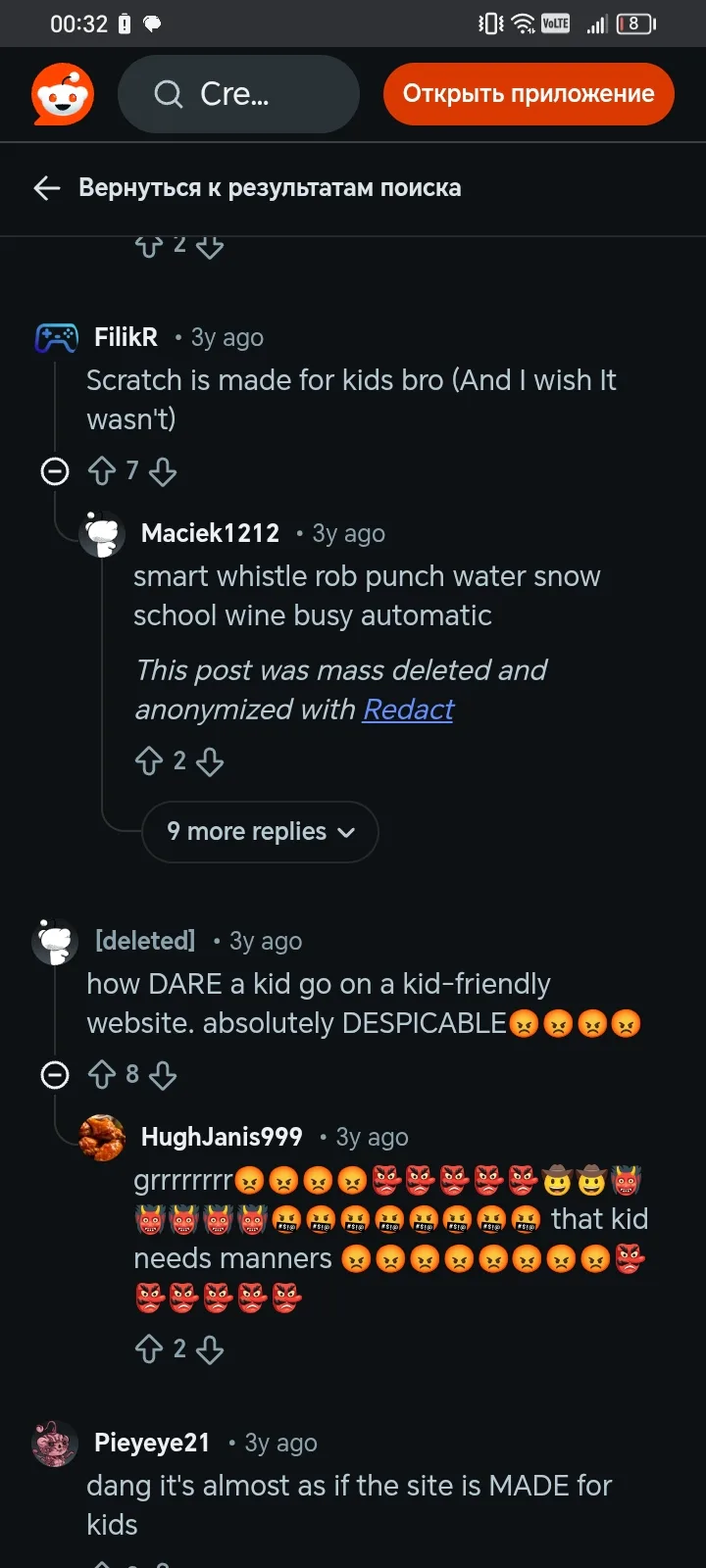
Task: Downvote Maciek1212's redacted comment
Action: [x=210, y=761]
